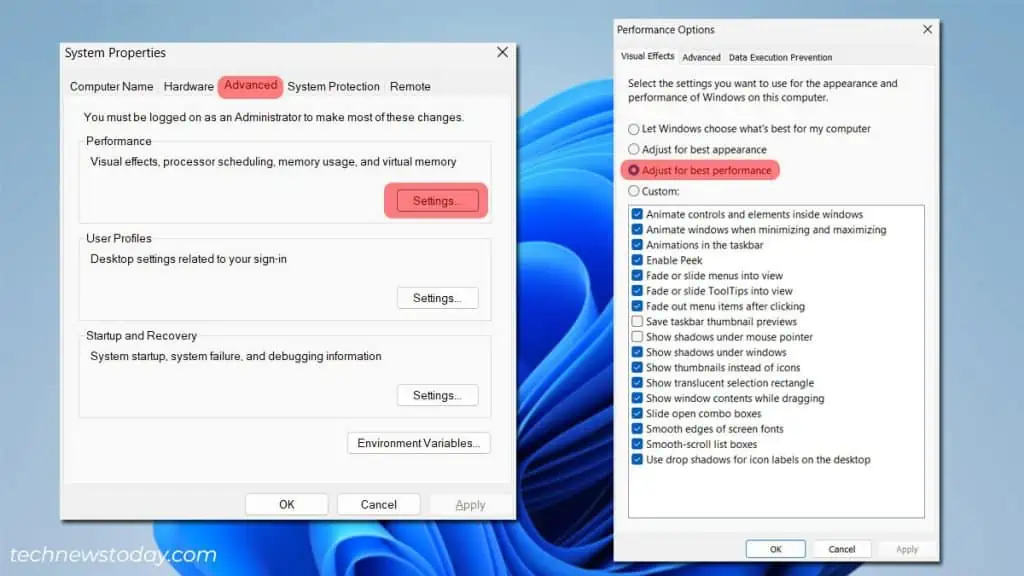Toggle Slide open combo boxes
This screenshot has width=1024, height=576.
coord(637,413)
